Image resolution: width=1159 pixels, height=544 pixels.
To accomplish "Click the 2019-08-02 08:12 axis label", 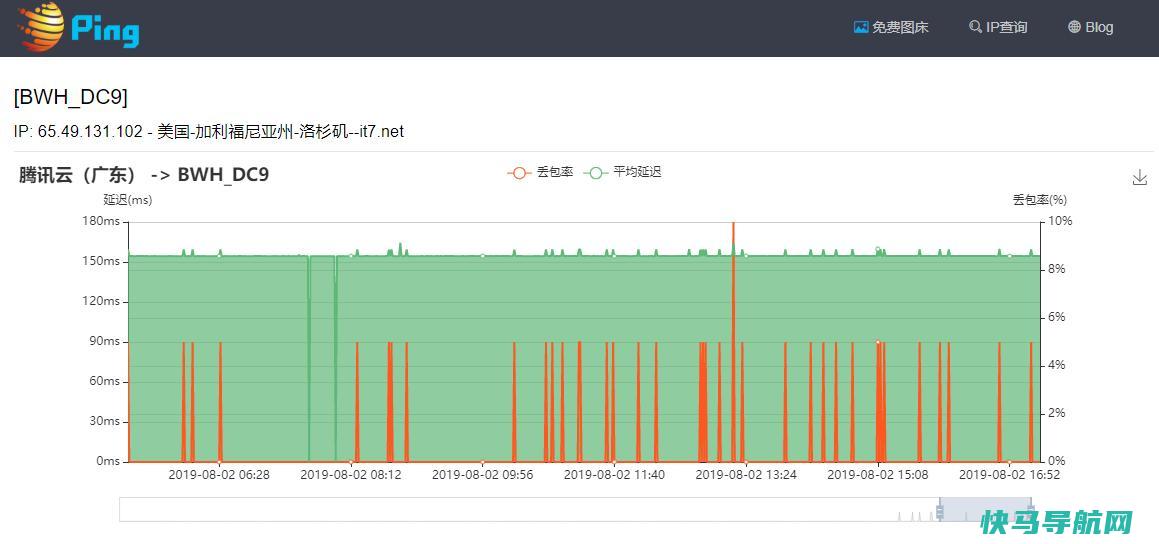I will [351, 475].
